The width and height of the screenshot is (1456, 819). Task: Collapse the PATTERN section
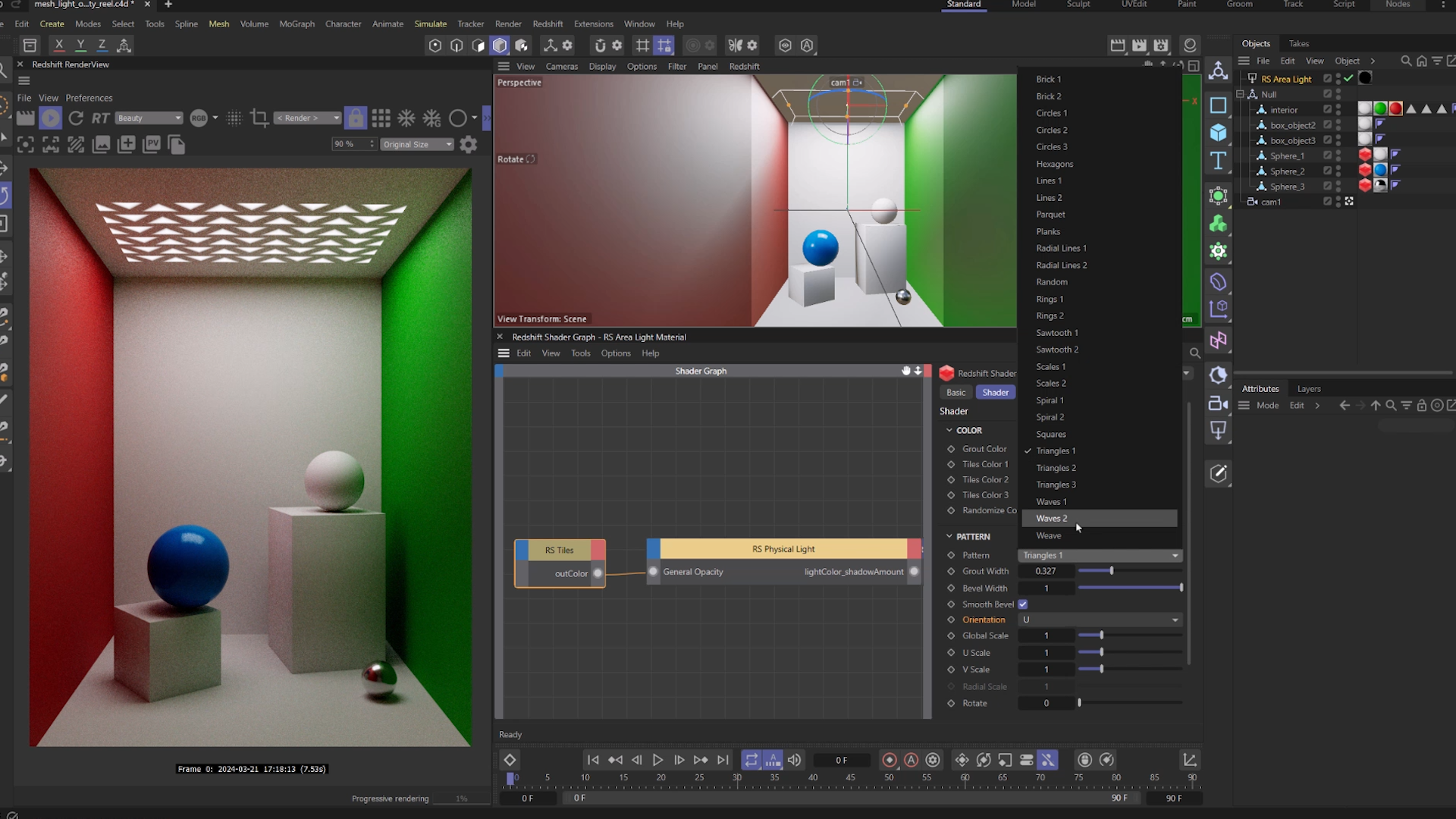[x=949, y=536]
